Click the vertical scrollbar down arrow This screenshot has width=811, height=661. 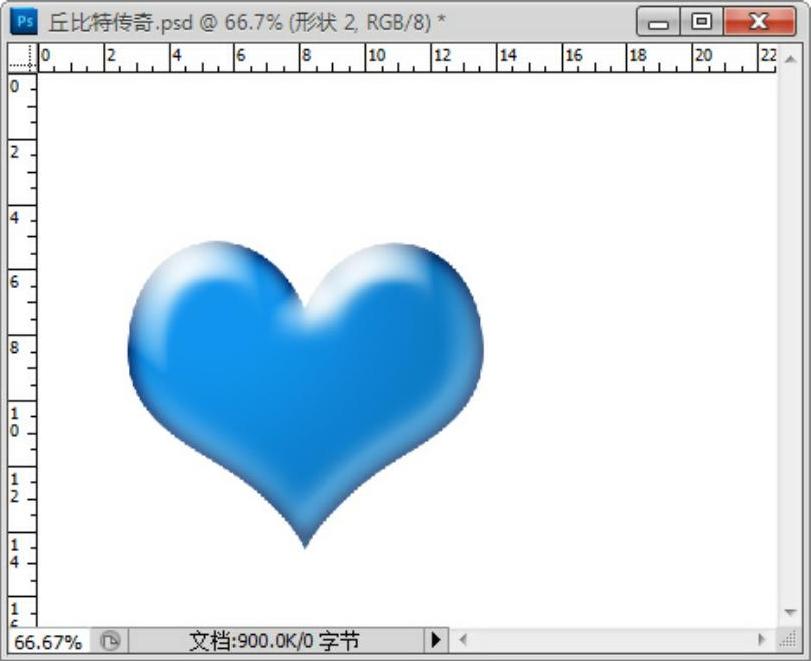coord(790,612)
